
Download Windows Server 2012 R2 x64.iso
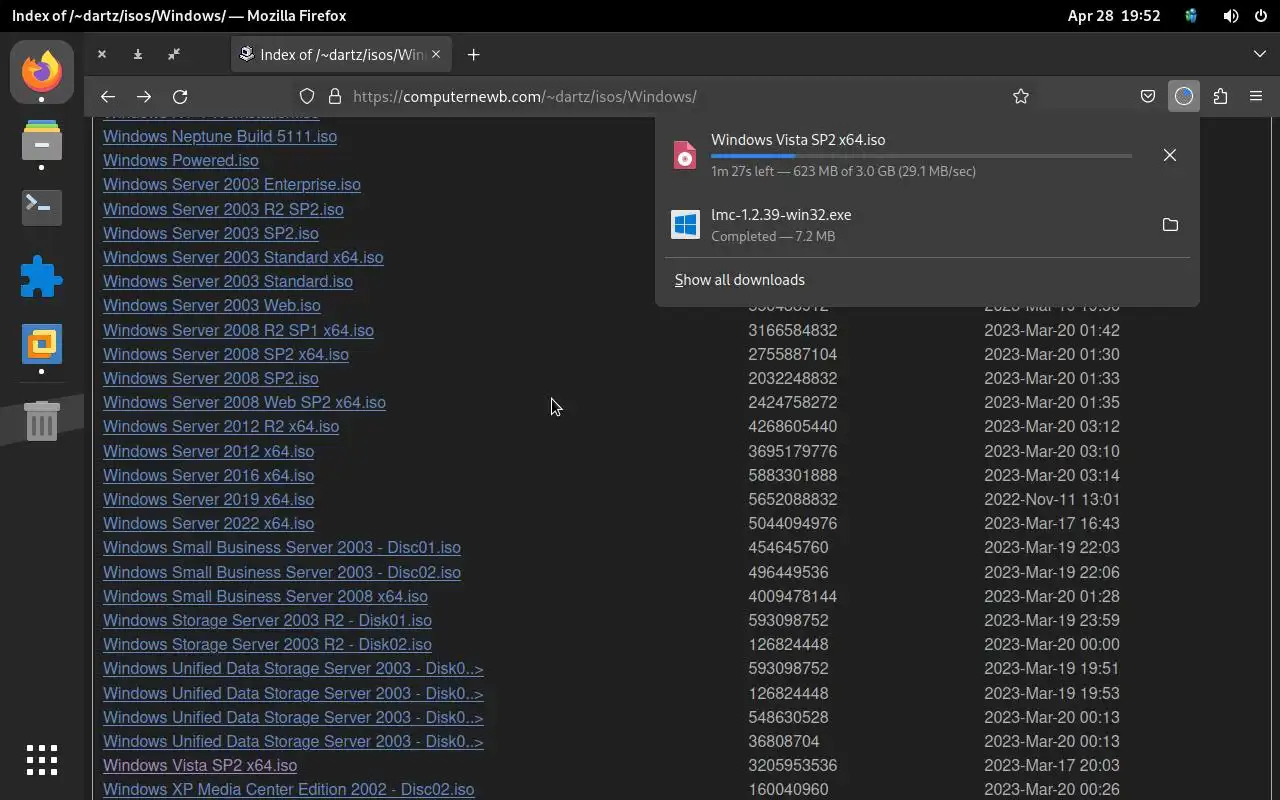point(221,426)
